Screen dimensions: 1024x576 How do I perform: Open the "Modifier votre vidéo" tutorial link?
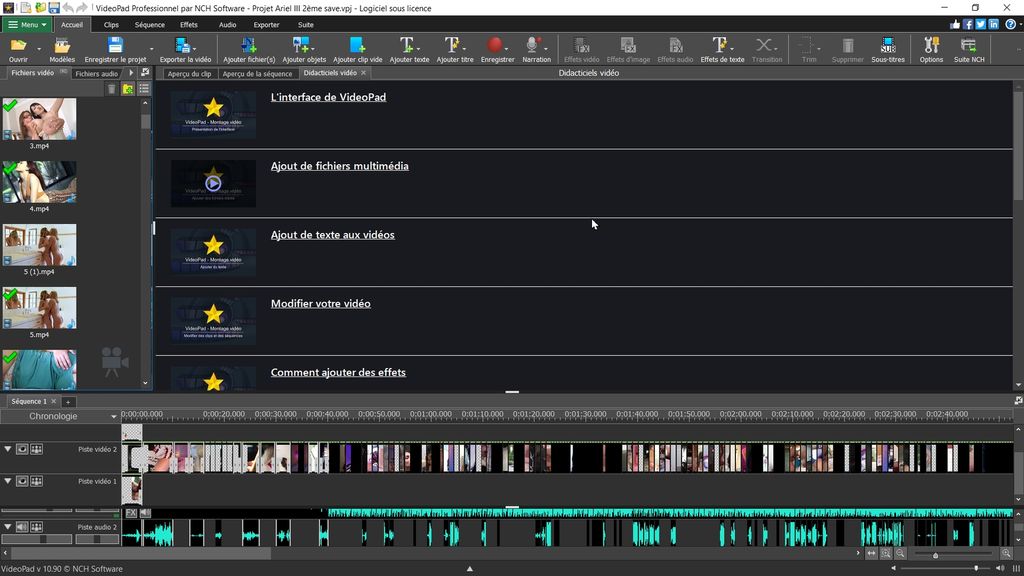coord(320,304)
